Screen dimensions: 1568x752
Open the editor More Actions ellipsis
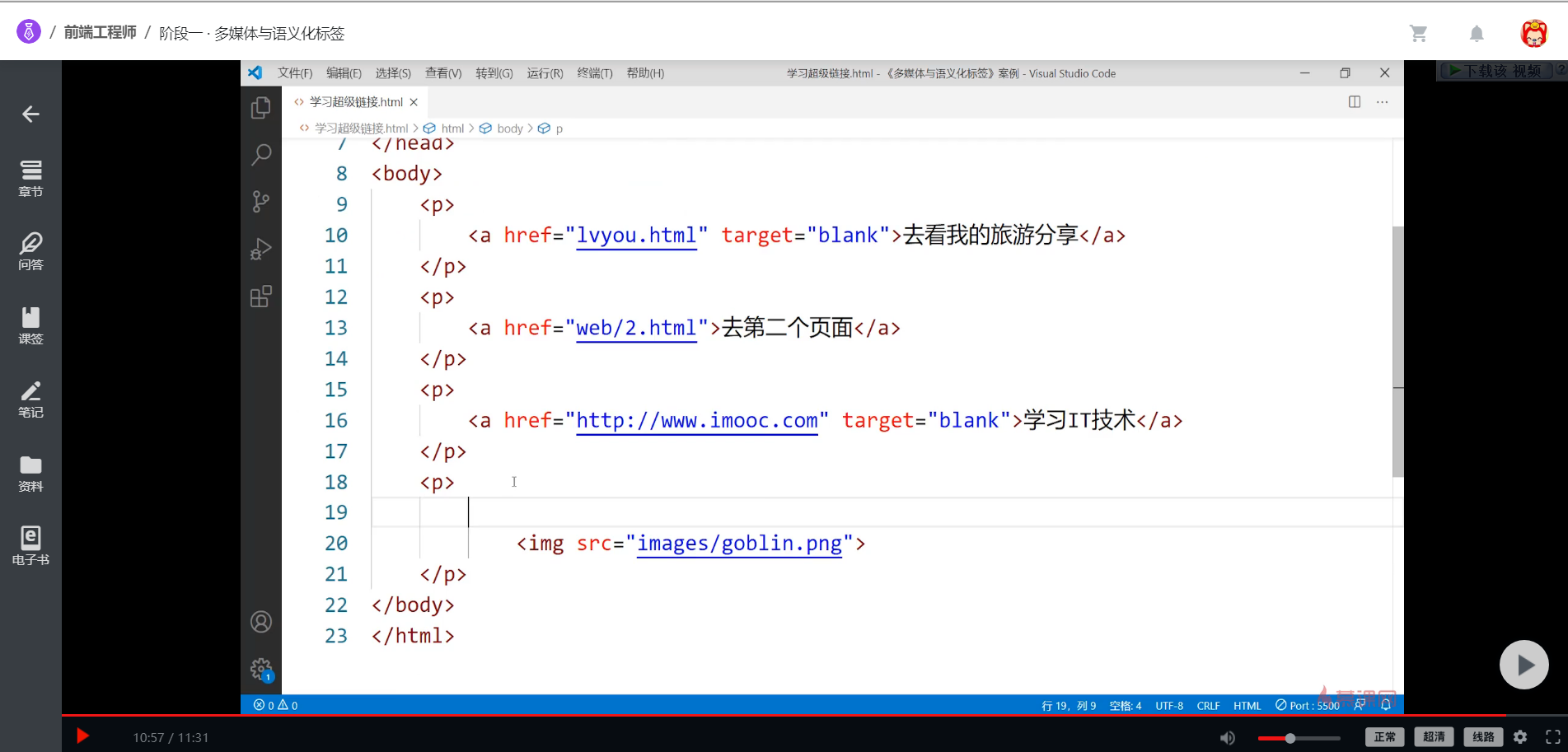tap(1383, 102)
